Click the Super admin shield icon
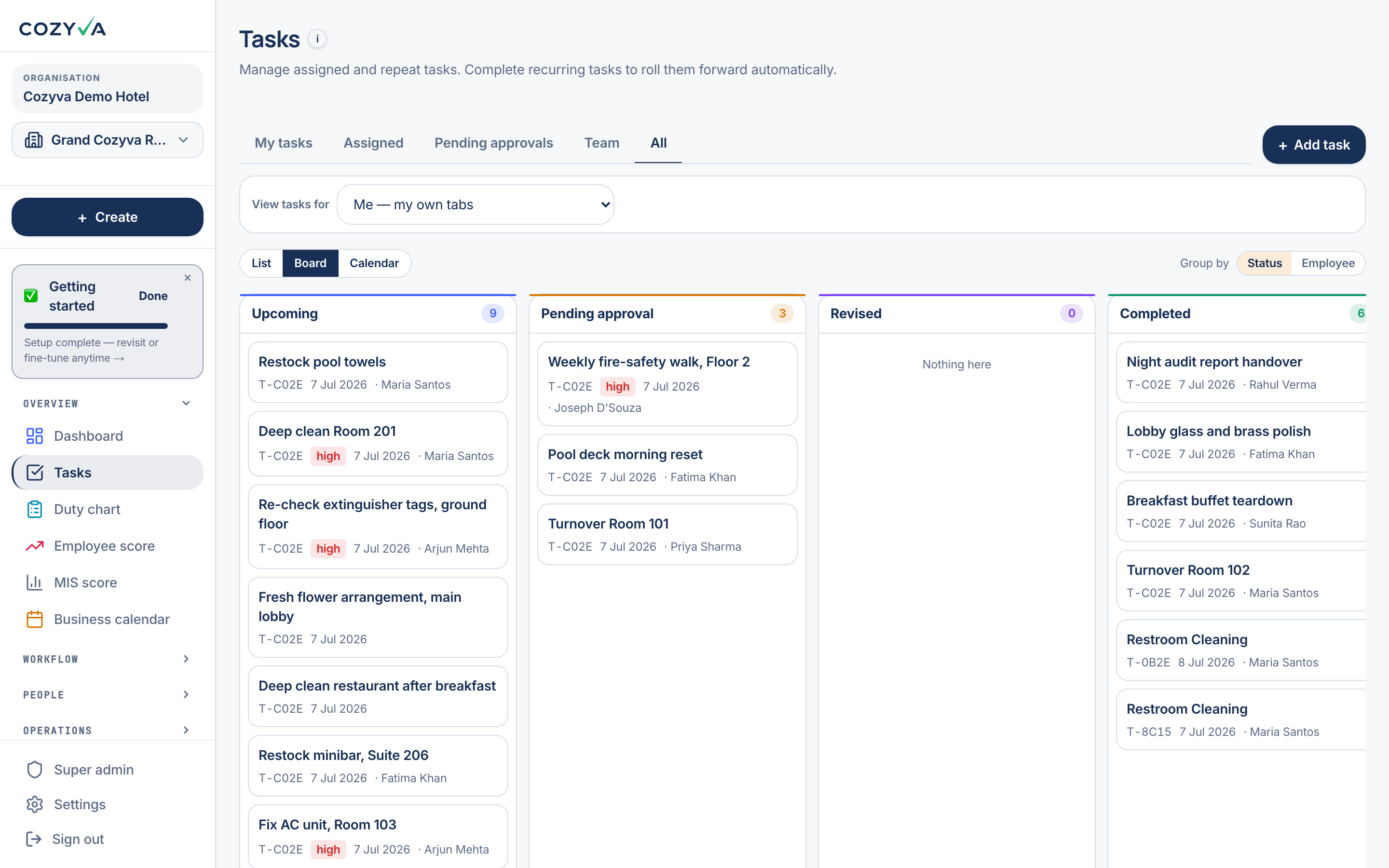 pos(34,770)
